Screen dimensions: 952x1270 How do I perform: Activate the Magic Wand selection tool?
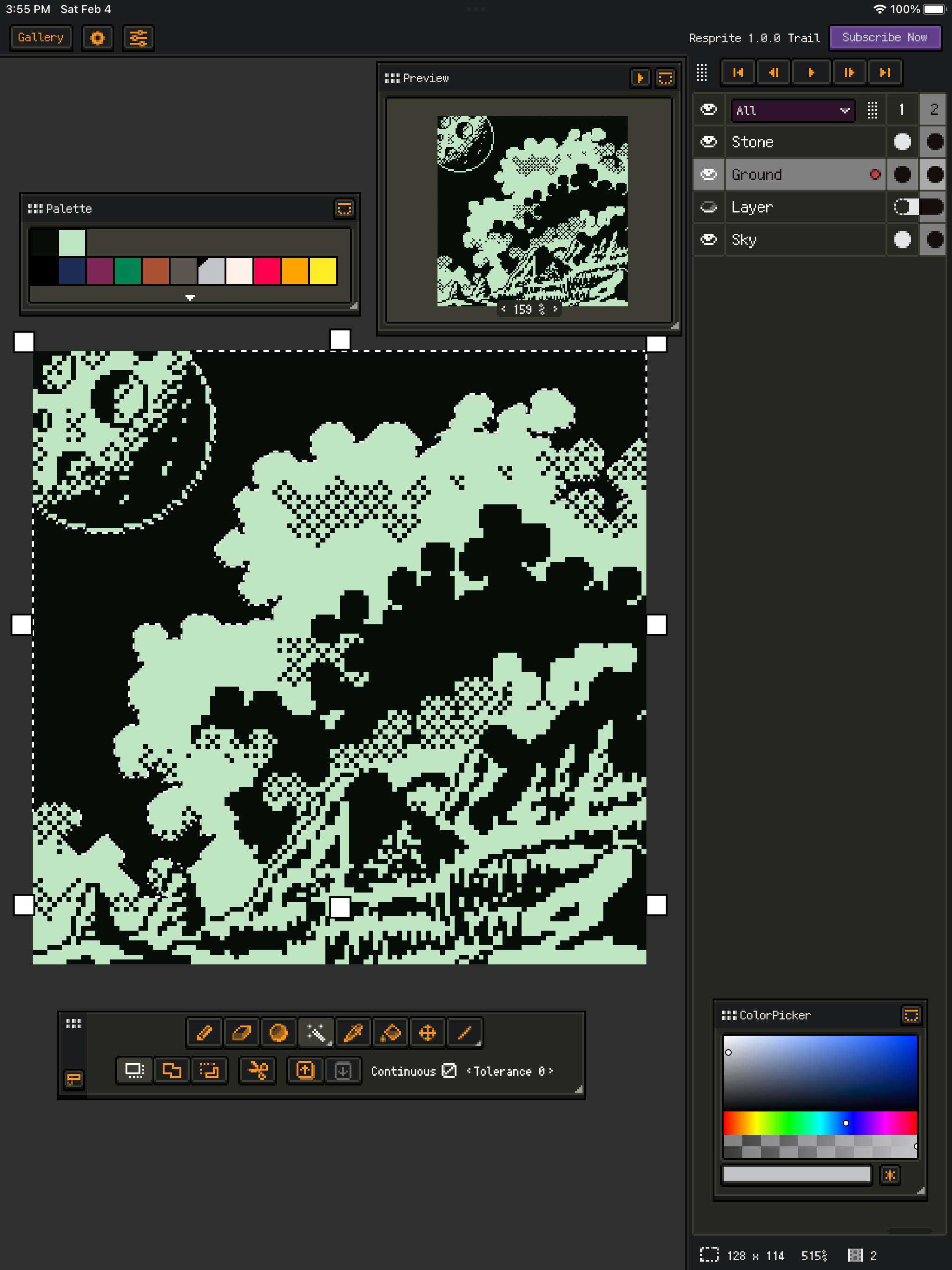point(316,1033)
